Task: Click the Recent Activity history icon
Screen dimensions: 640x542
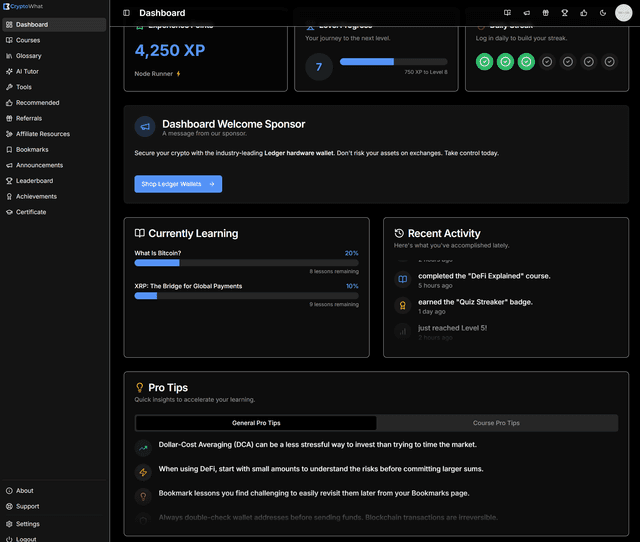Action: tap(399, 233)
